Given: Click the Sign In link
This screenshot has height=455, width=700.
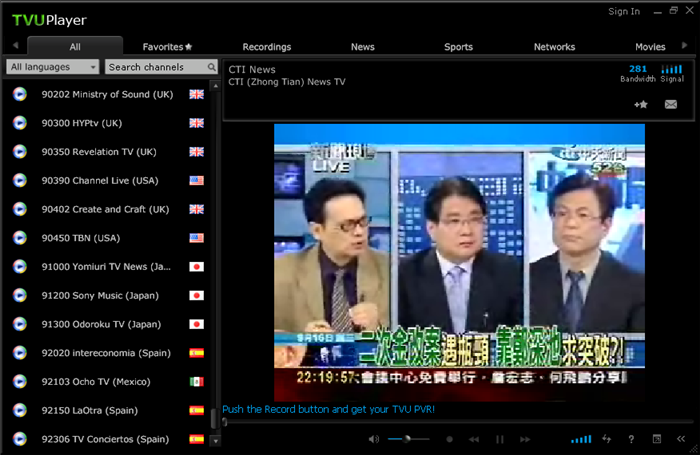Looking at the screenshot, I should 624,12.
